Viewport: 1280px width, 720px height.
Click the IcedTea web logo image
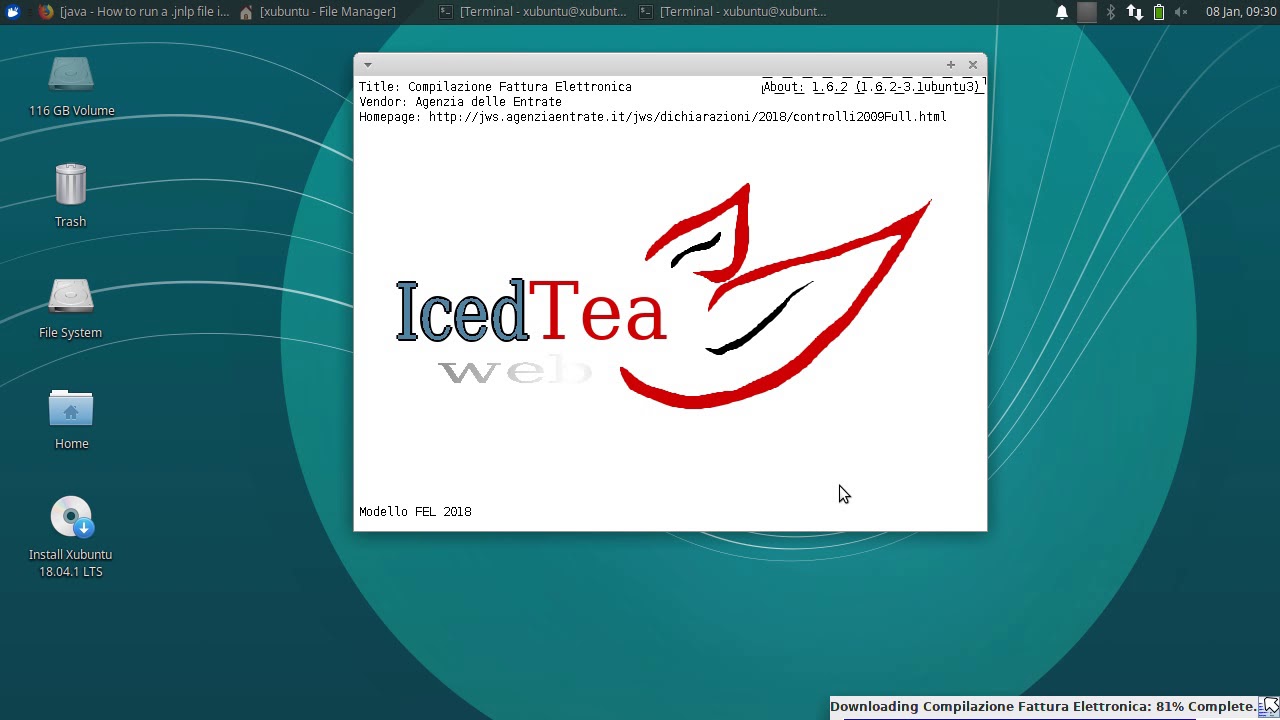(x=664, y=297)
